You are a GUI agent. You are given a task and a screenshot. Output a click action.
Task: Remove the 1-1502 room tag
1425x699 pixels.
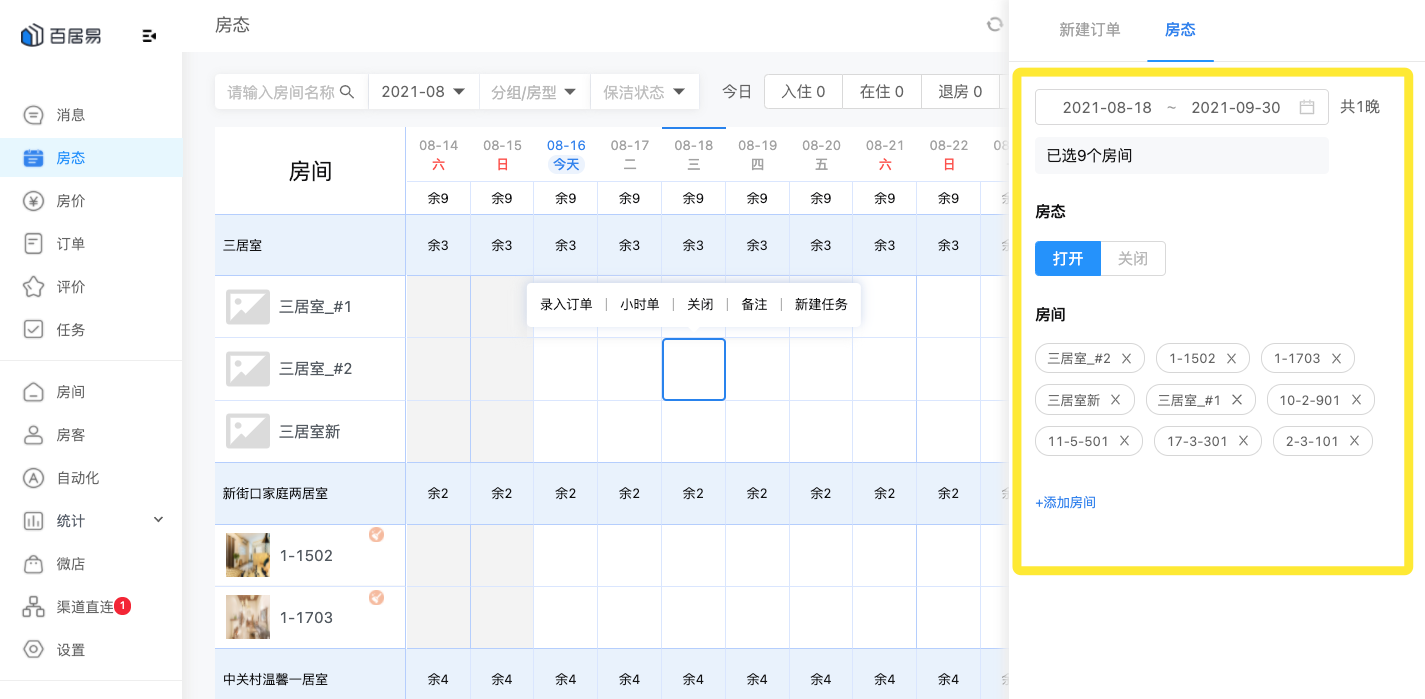coord(1231,358)
